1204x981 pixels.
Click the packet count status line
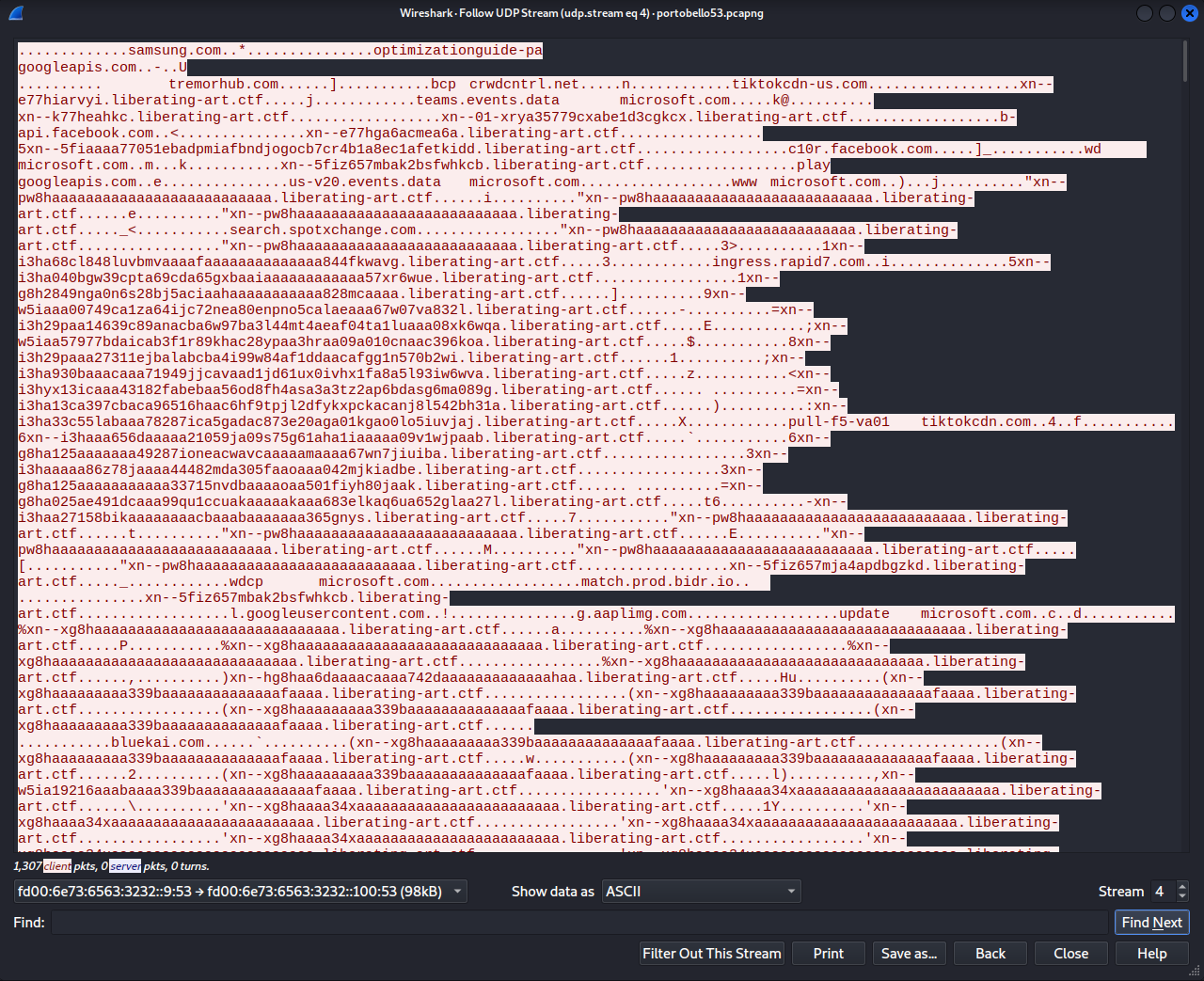tap(111, 866)
